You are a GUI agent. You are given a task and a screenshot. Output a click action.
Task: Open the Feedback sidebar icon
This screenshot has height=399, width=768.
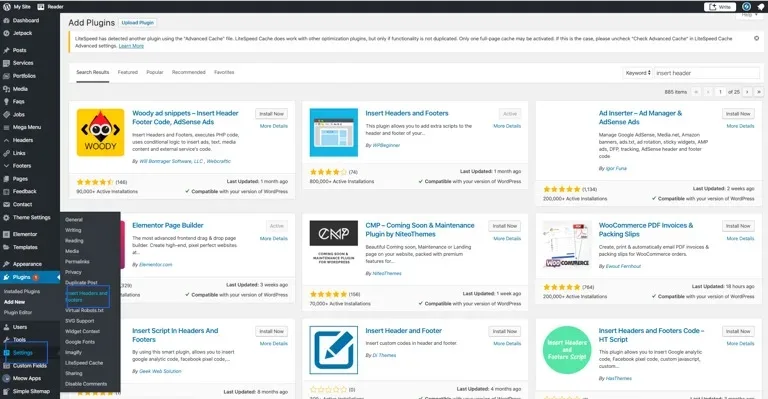pos(6,191)
